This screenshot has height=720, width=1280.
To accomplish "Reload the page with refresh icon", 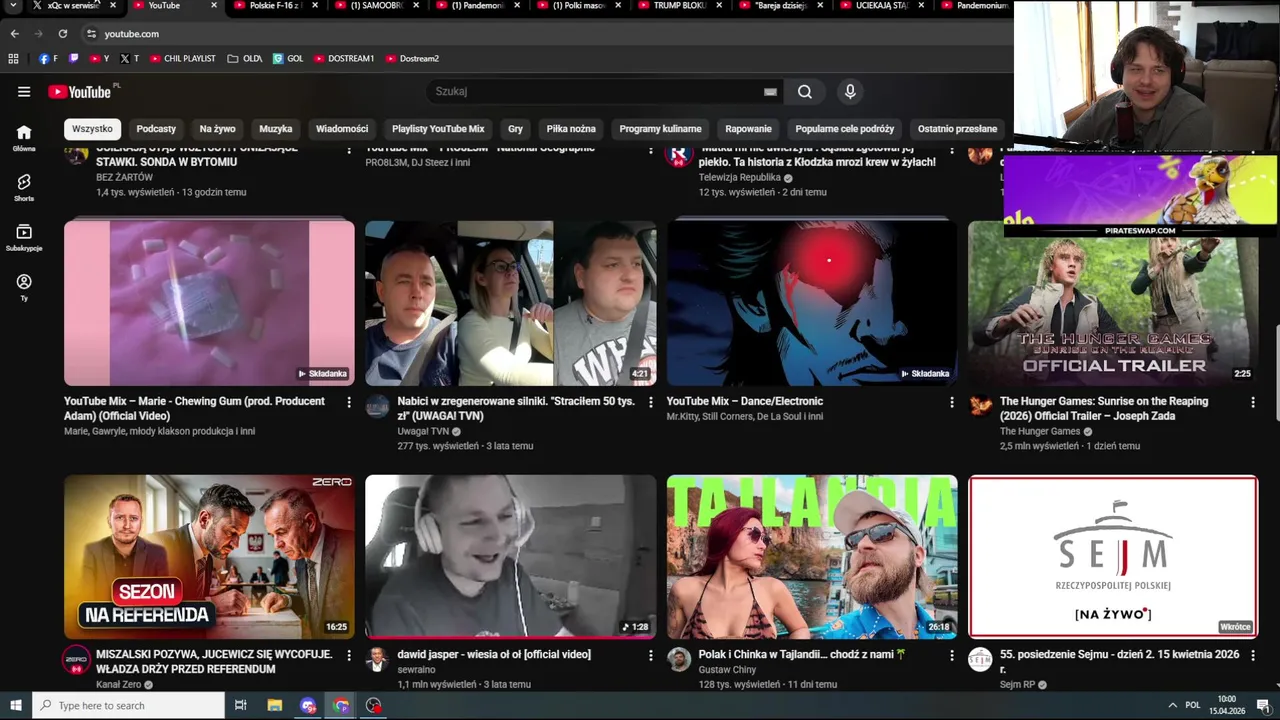I will coord(63,33).
